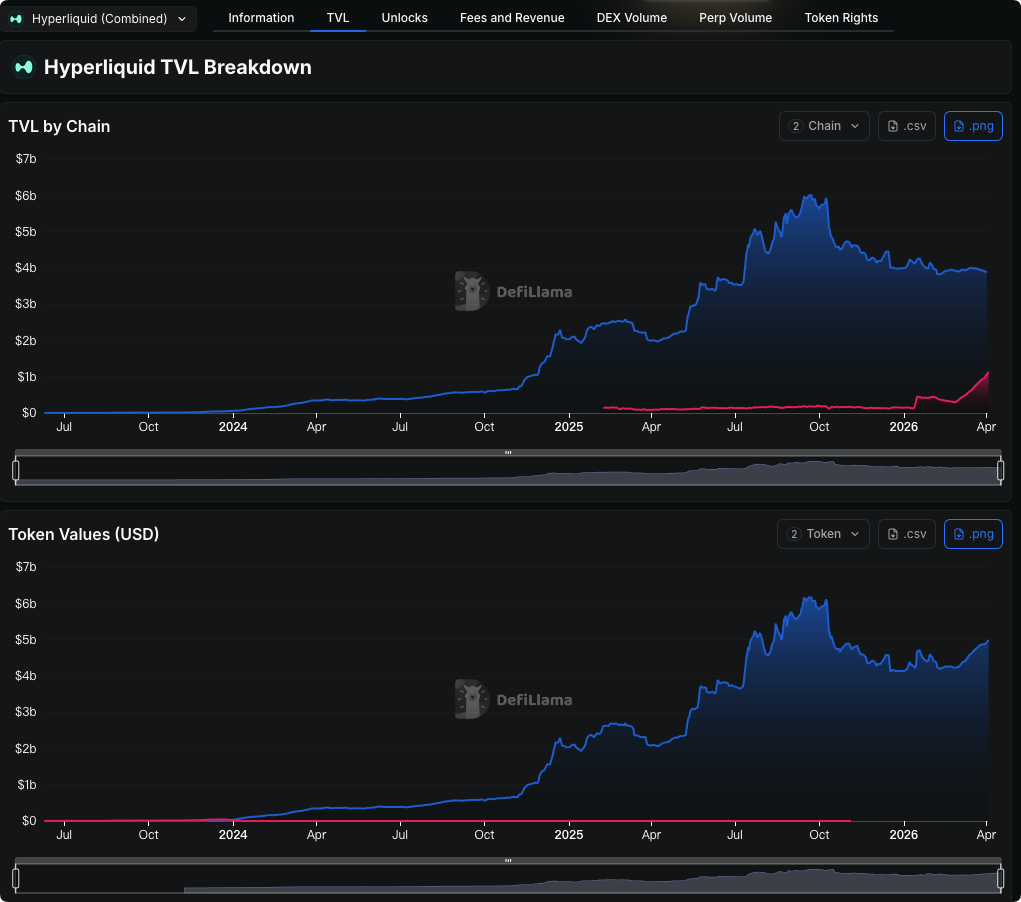This screenshot has width=1021, height=902.
Task: Select the Perp Volume tab
Action: [735, 18]
